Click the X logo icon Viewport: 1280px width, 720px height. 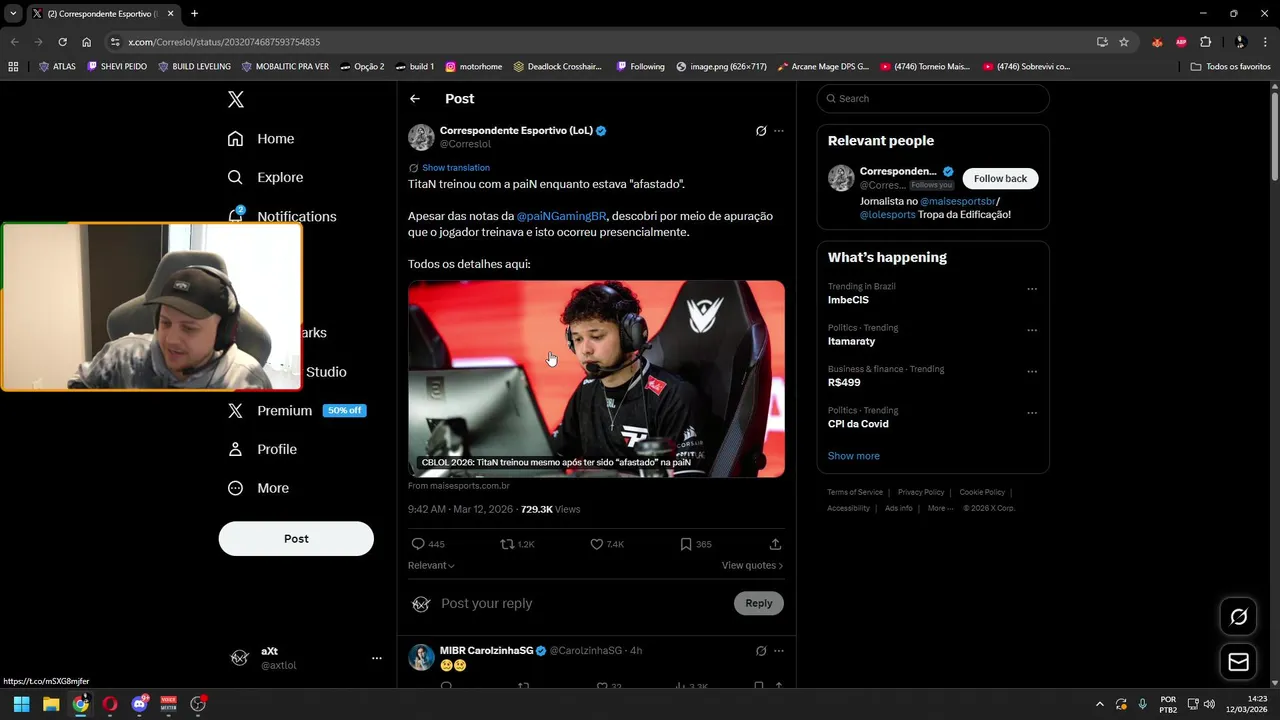point(236,99)
